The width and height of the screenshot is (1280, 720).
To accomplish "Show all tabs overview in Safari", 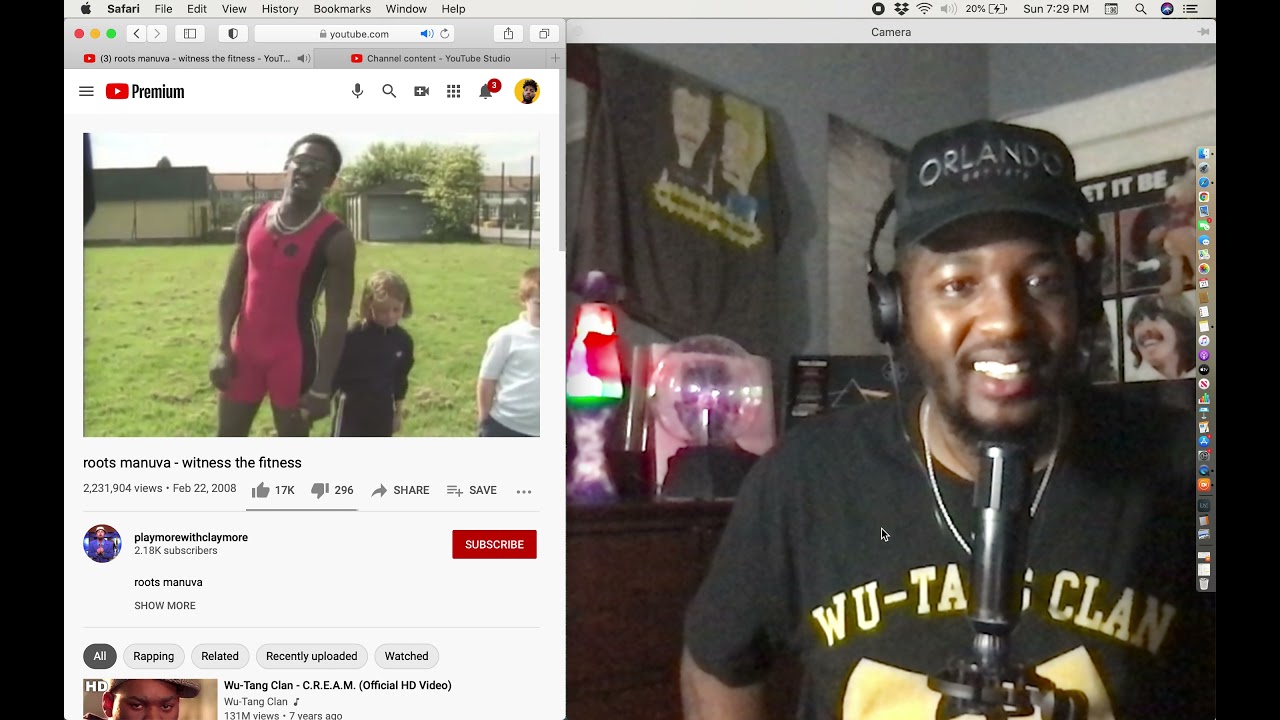I will 544,34.
